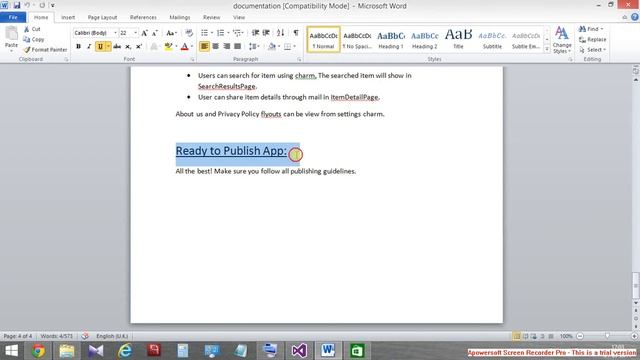Toggle Align Text Right
Image resolution: width=640 pixels, height=360 pixels.
point(226,47)
